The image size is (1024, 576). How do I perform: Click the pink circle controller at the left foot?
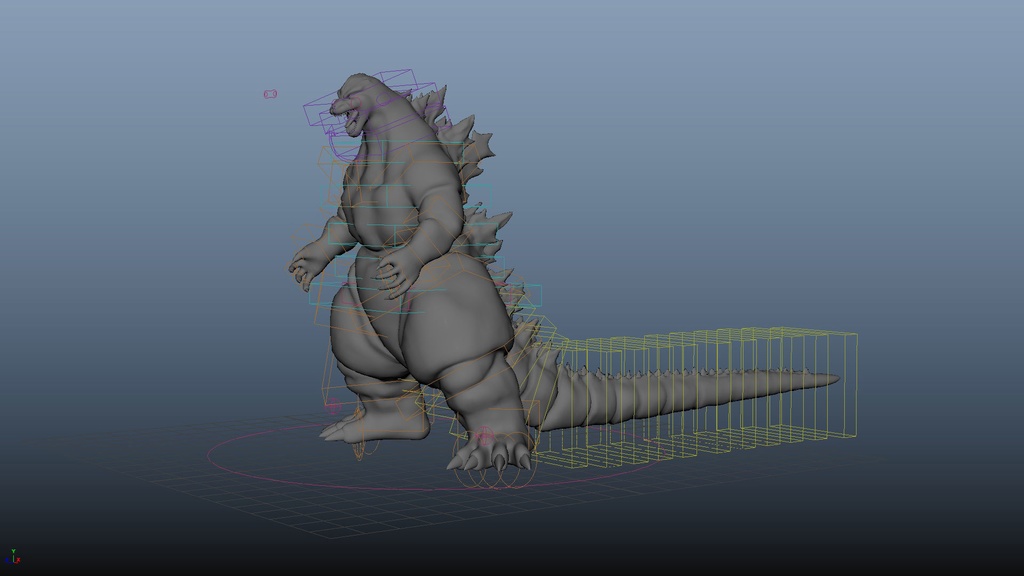click(333, 405)
